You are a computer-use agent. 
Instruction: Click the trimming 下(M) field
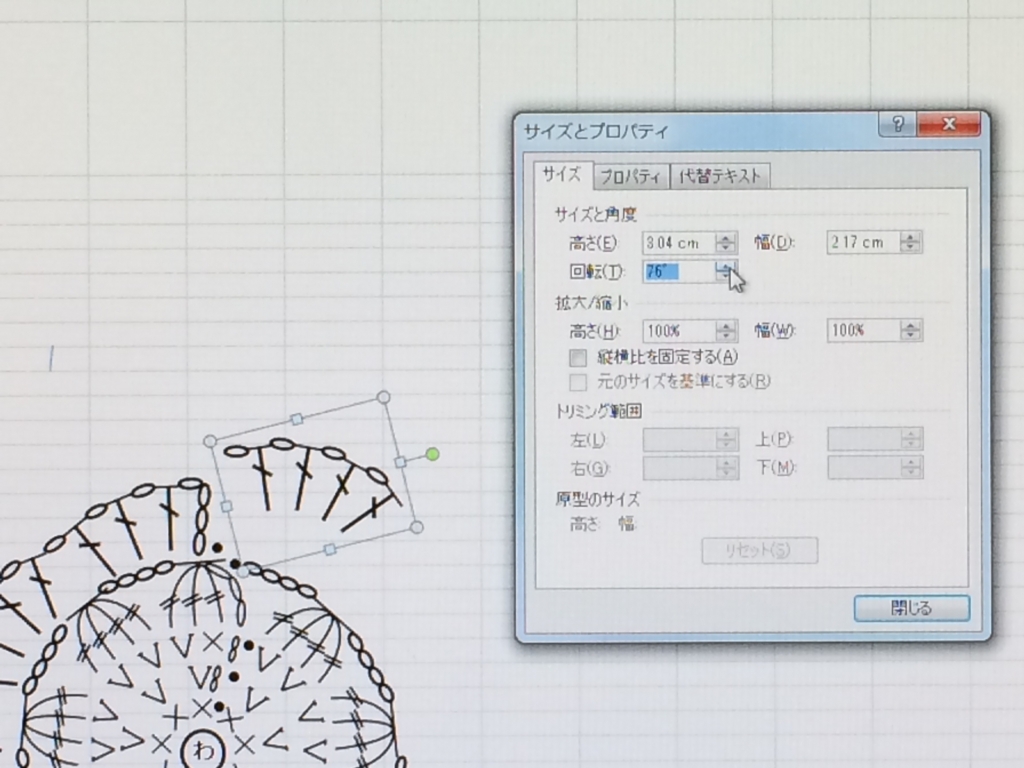[x=863, y=468]
